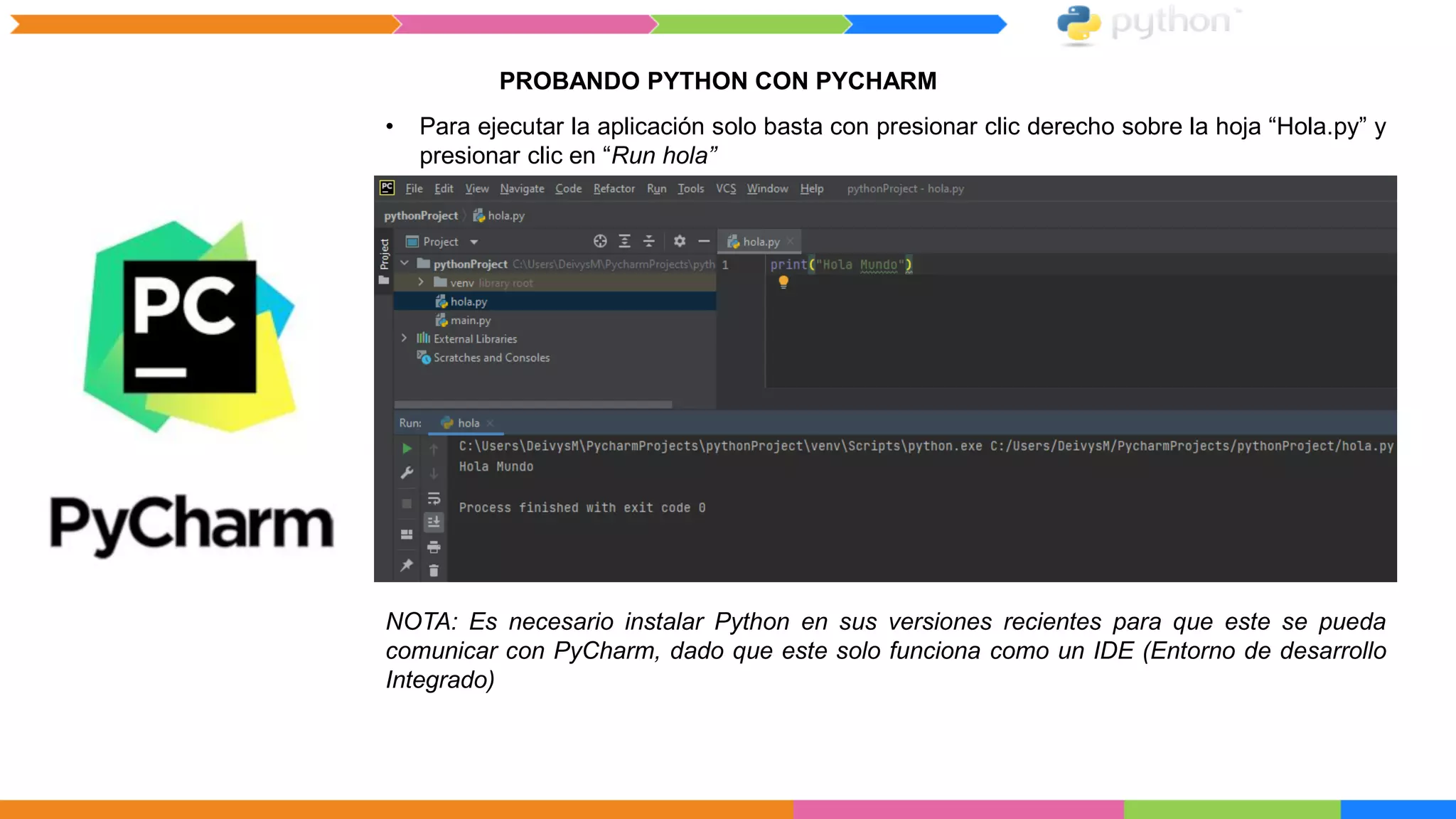Open the Tools menu

pos(690,188)
